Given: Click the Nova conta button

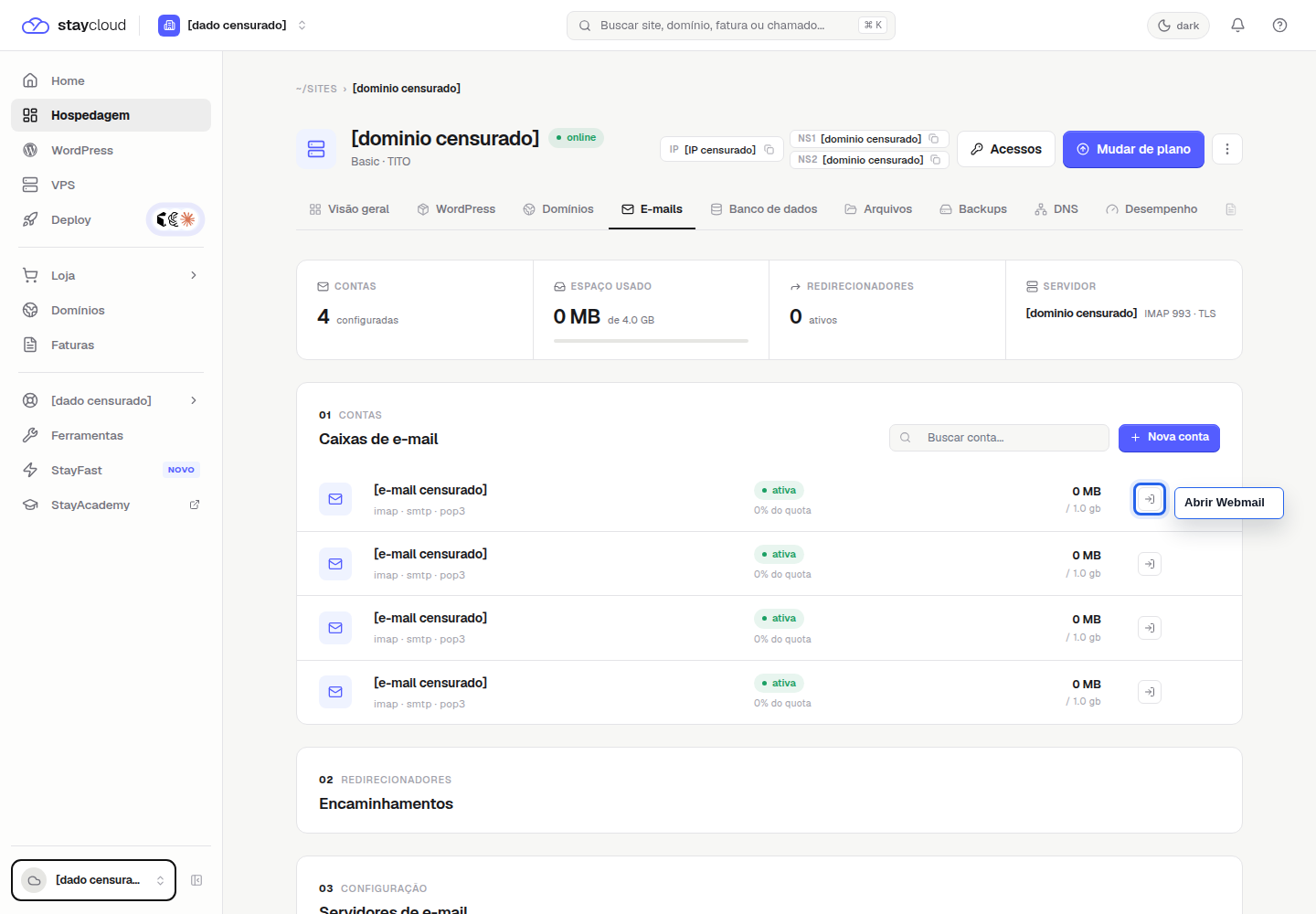Looking at the screenshot, I should click(x=1169, y=438).
